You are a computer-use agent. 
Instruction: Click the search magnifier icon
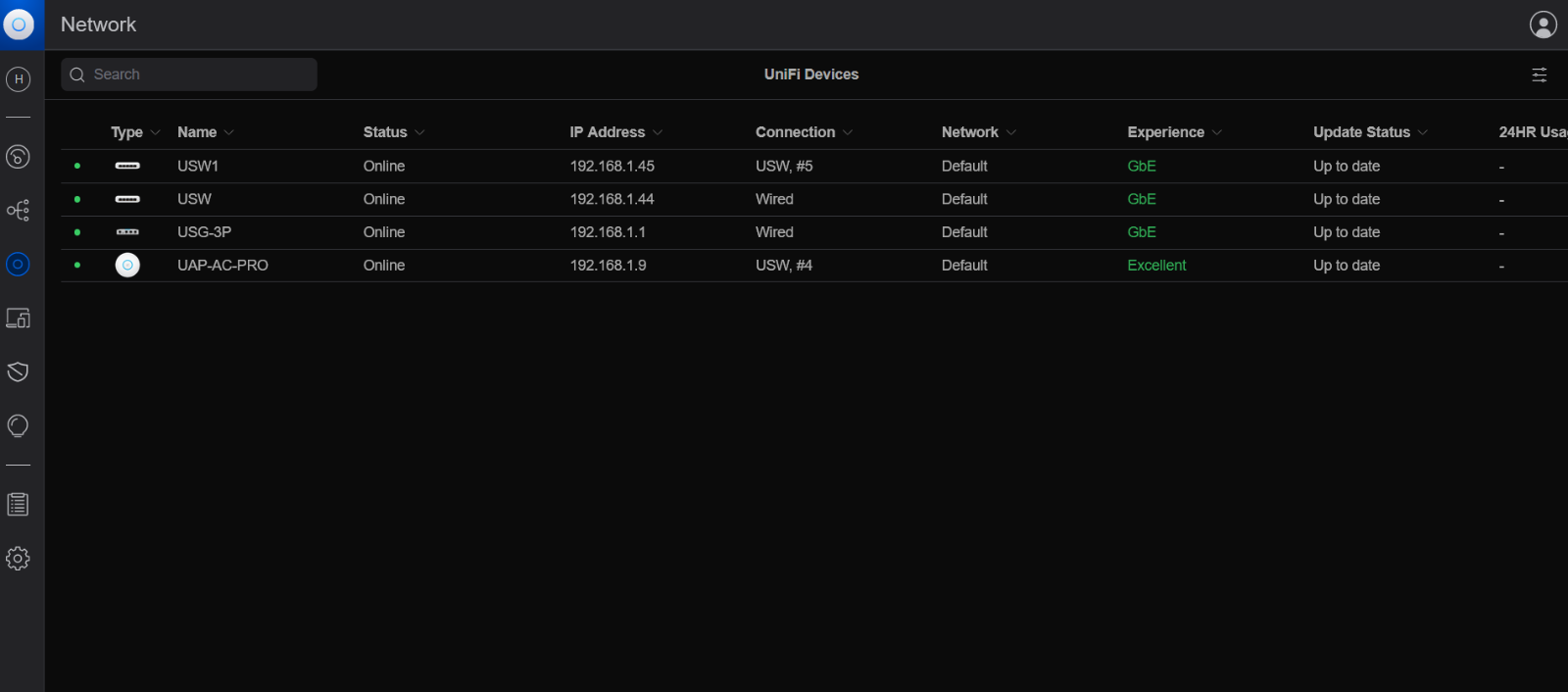pyautogui.click(x=77, y=74)
